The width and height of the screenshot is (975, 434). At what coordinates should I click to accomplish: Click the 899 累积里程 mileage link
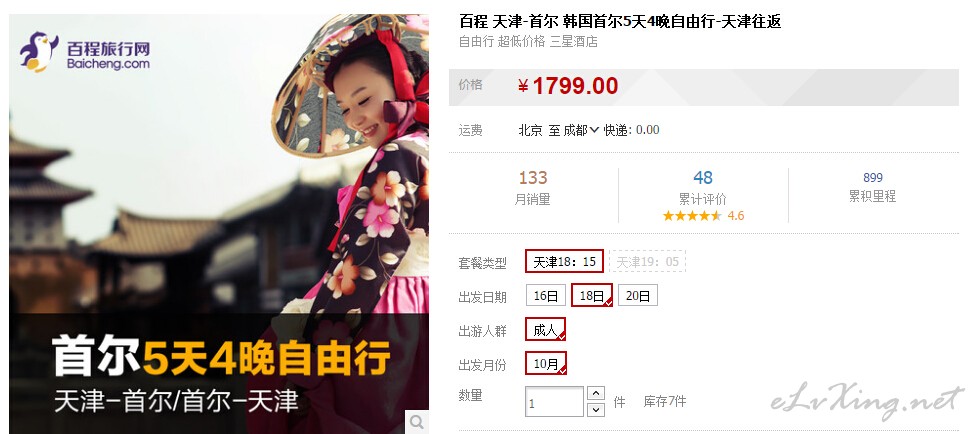tap(872, 187)
